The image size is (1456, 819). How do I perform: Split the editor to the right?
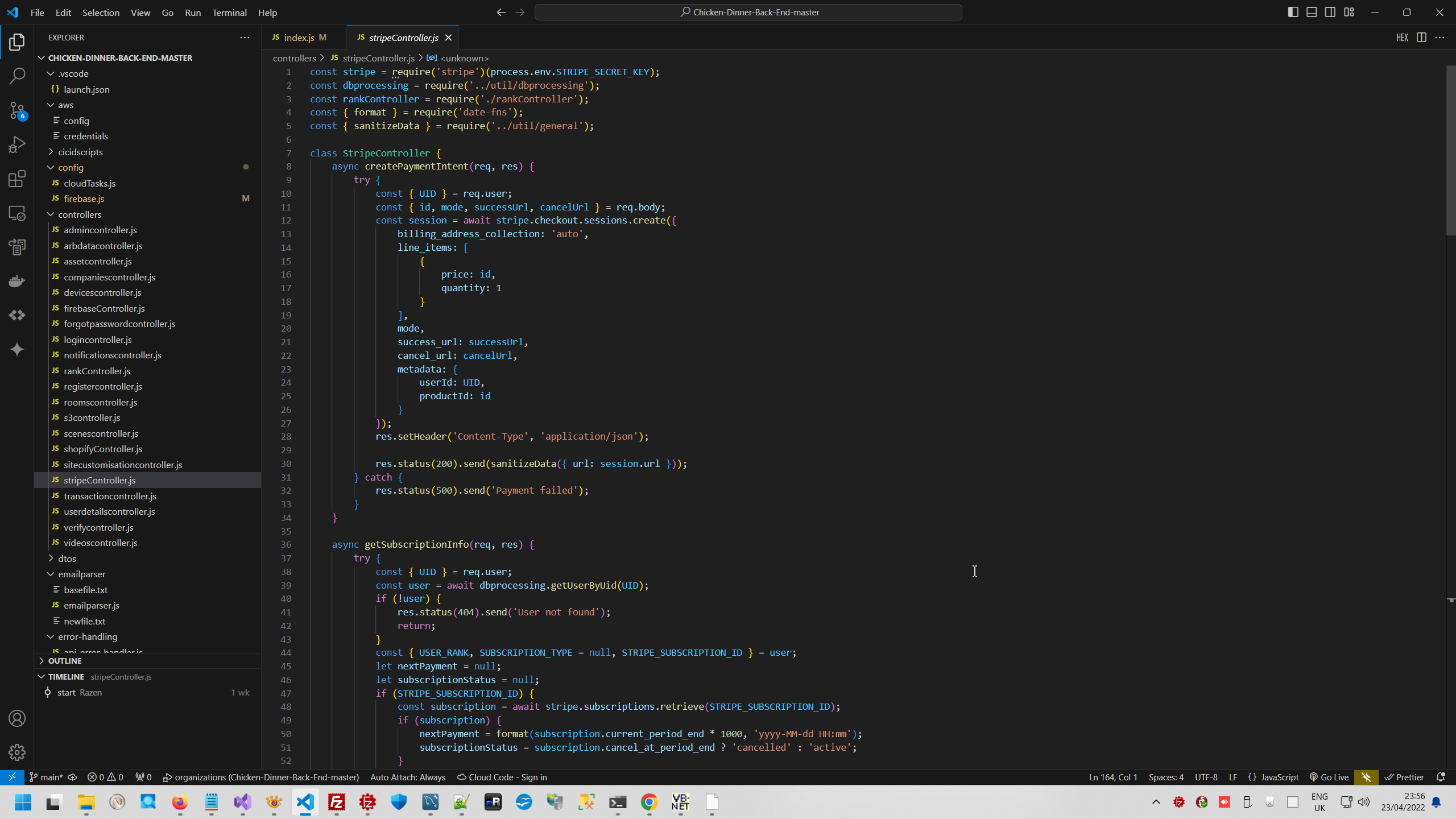1422,38
